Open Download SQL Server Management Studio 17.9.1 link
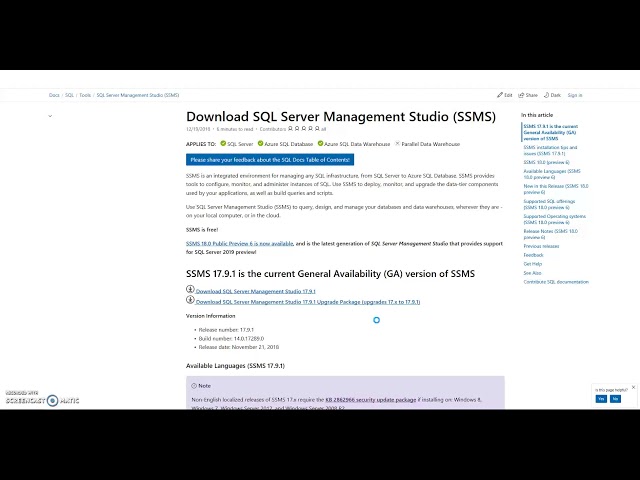The width and height of the screenshot is (640, 480). [256, 291]
